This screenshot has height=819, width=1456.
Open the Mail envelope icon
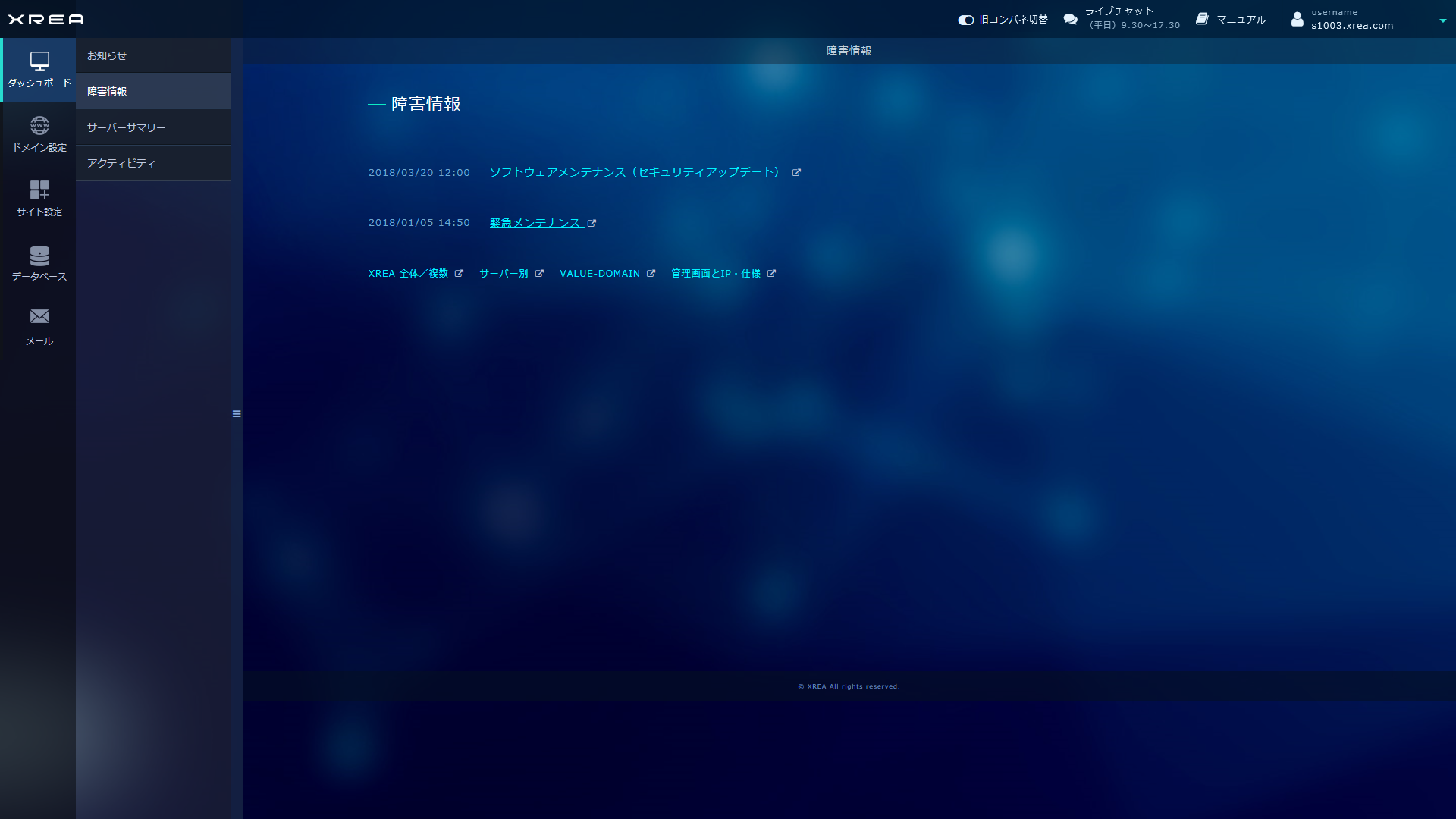[39, 316]
